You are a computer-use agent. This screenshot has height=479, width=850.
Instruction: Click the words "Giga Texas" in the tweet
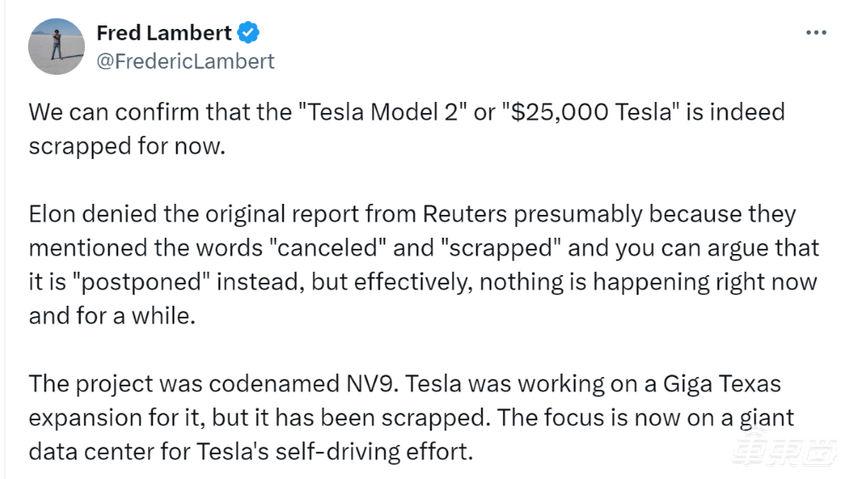pos(726,385)
